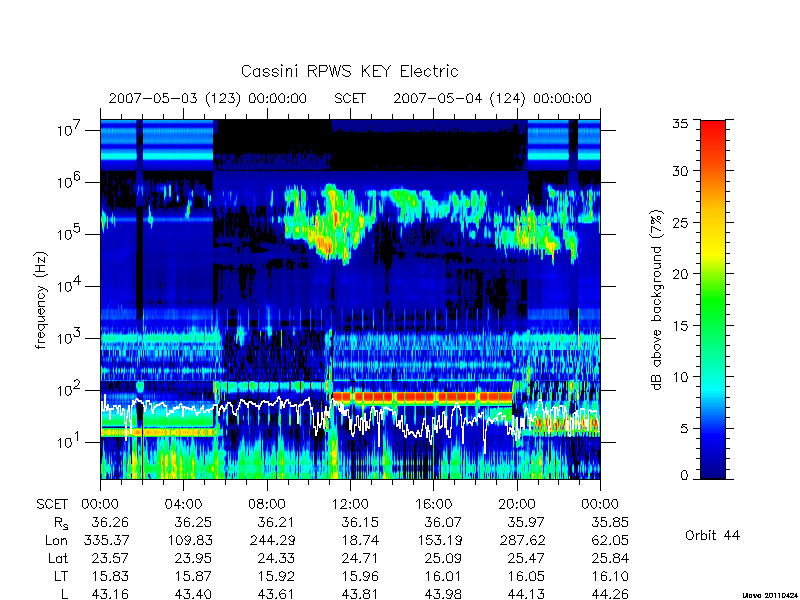Click the LT value "16.01"
The height and width of the screenshot is (600, 800).
coord(443,577)
